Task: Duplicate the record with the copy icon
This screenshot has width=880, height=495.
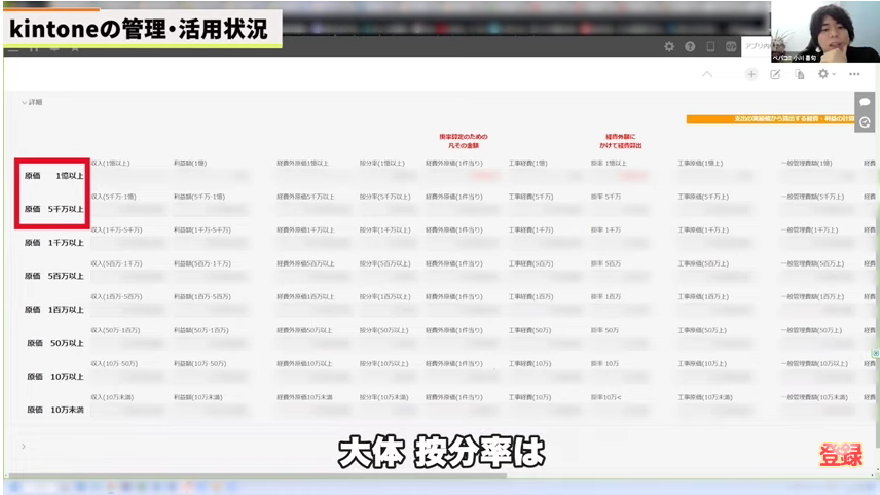Action: pos(799,74)
